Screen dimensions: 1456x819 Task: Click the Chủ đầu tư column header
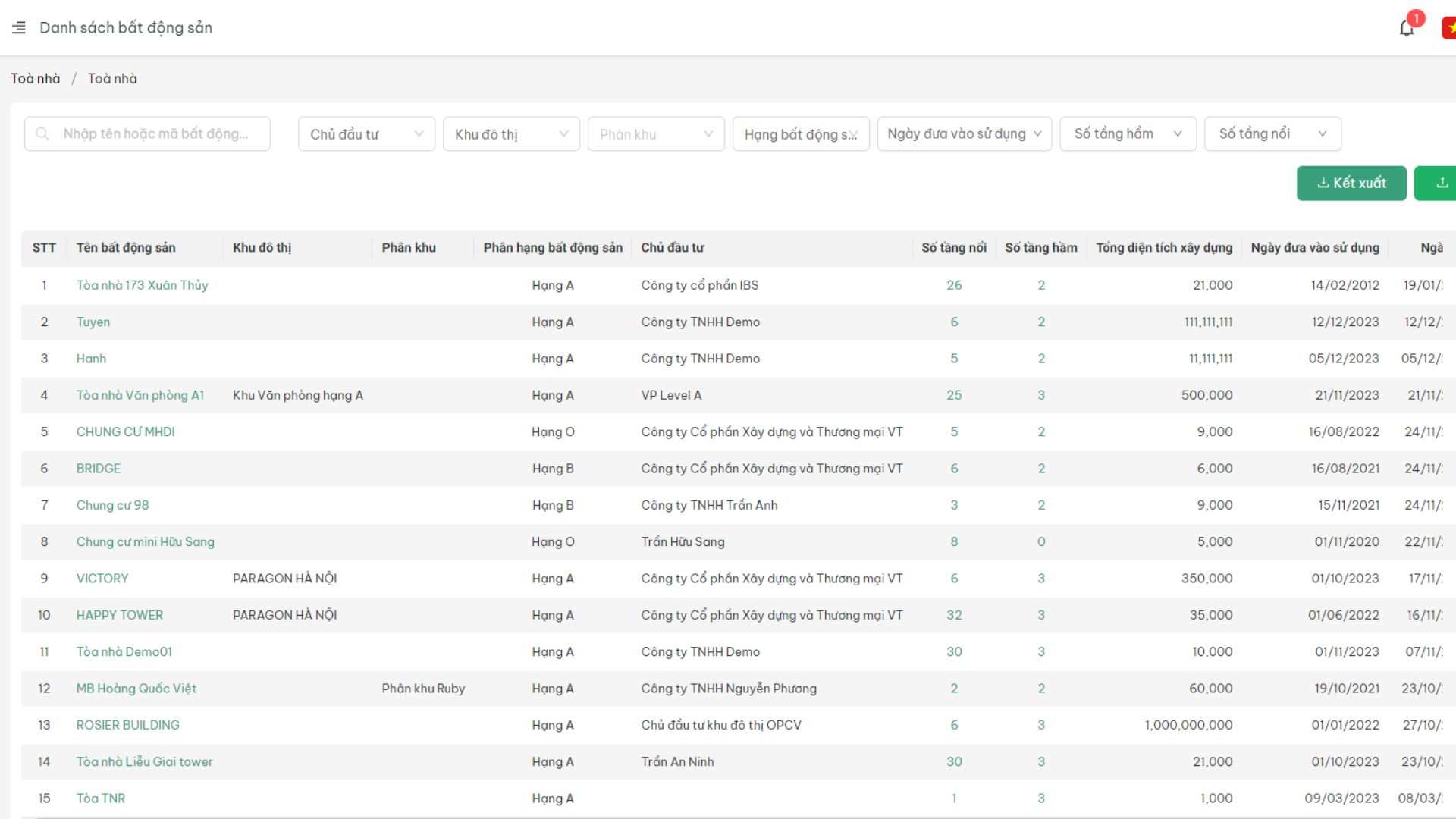click(673, 248)
